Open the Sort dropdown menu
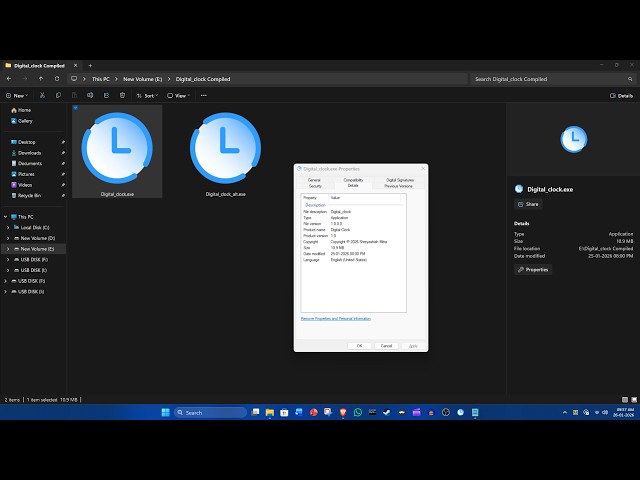The width and height of the screenshot is (640, 480). [x=147, y=95]
